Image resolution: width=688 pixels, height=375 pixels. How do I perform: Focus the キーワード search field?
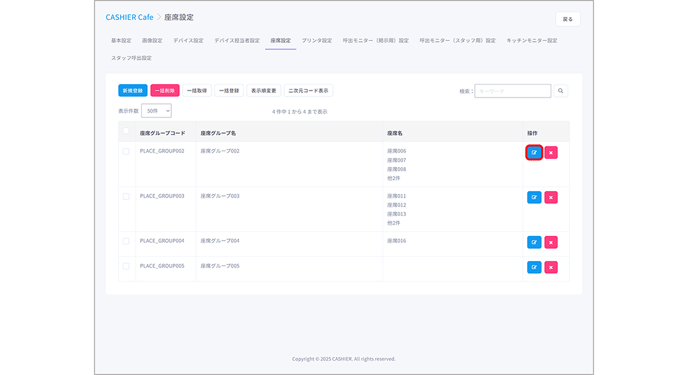click(x=512, y=91)
